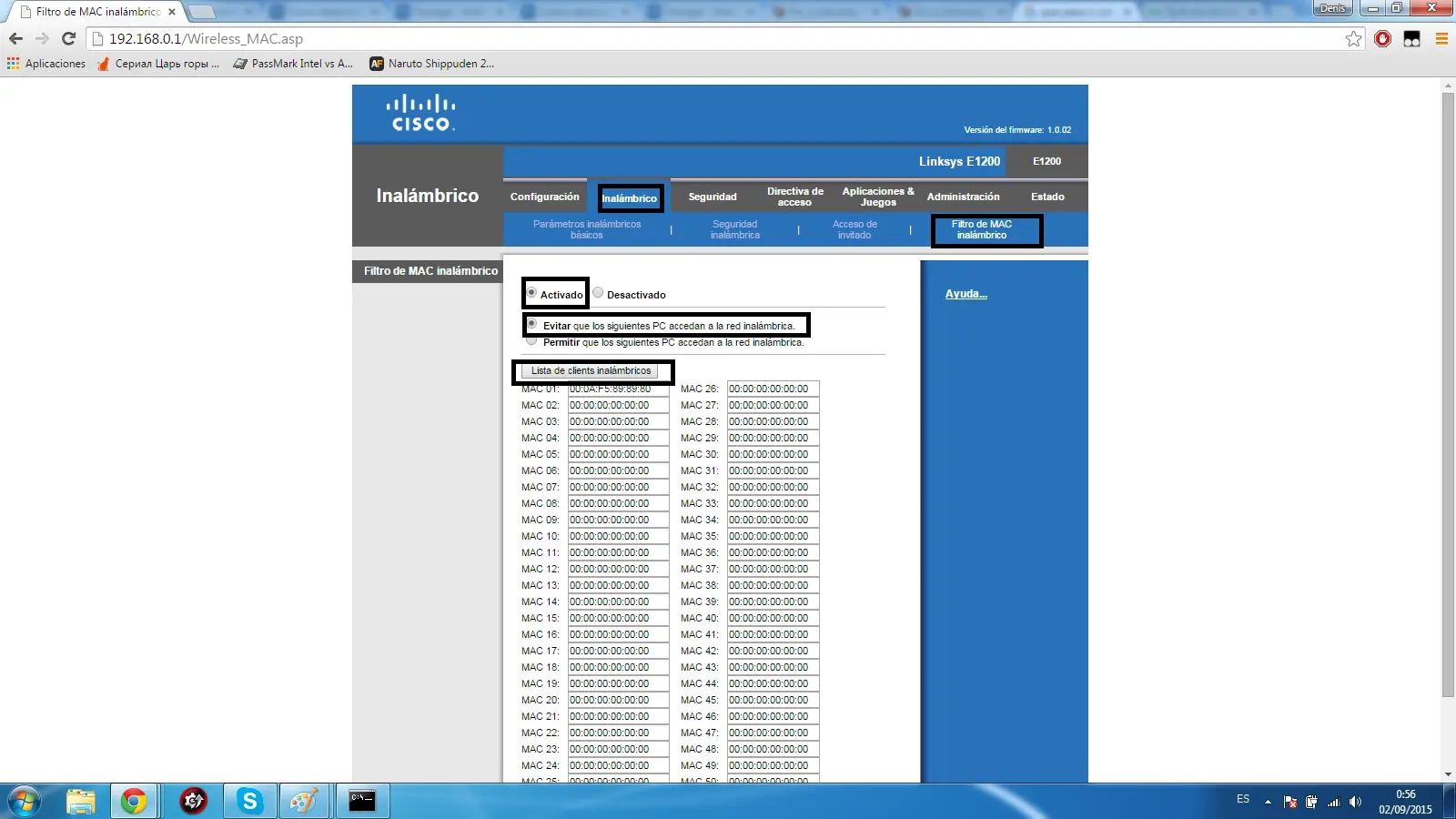Select the Desactivado radio button
This screenshot has height=819, width=1456.
(x=598, y=293)
